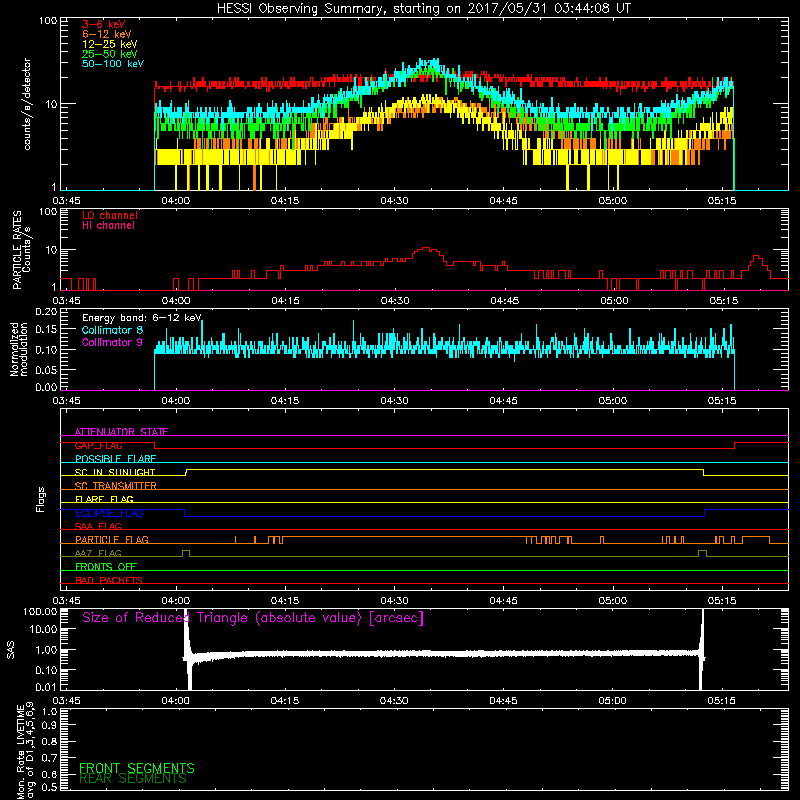Viewport: 800px width, 800px height.
Task: Click the ECLIPSE_FLAG label
Action: [109, 513]
